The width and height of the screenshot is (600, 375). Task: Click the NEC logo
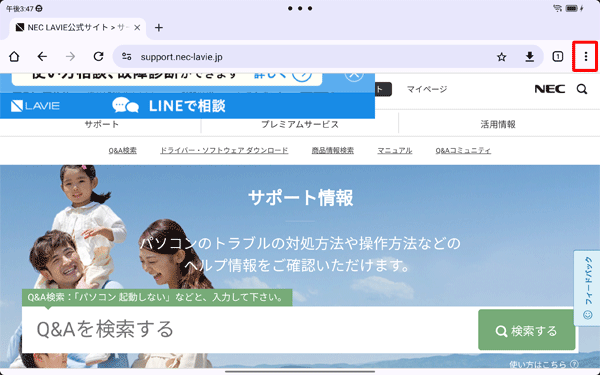pos(550,89)
